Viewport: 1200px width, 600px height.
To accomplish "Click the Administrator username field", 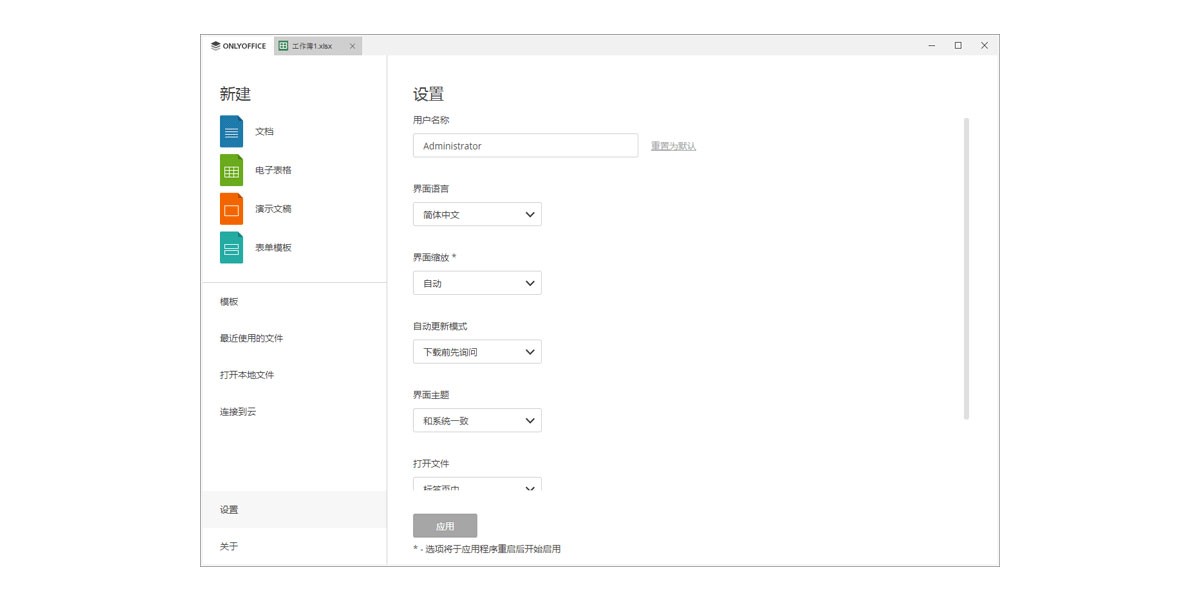I will pos(525,145).
